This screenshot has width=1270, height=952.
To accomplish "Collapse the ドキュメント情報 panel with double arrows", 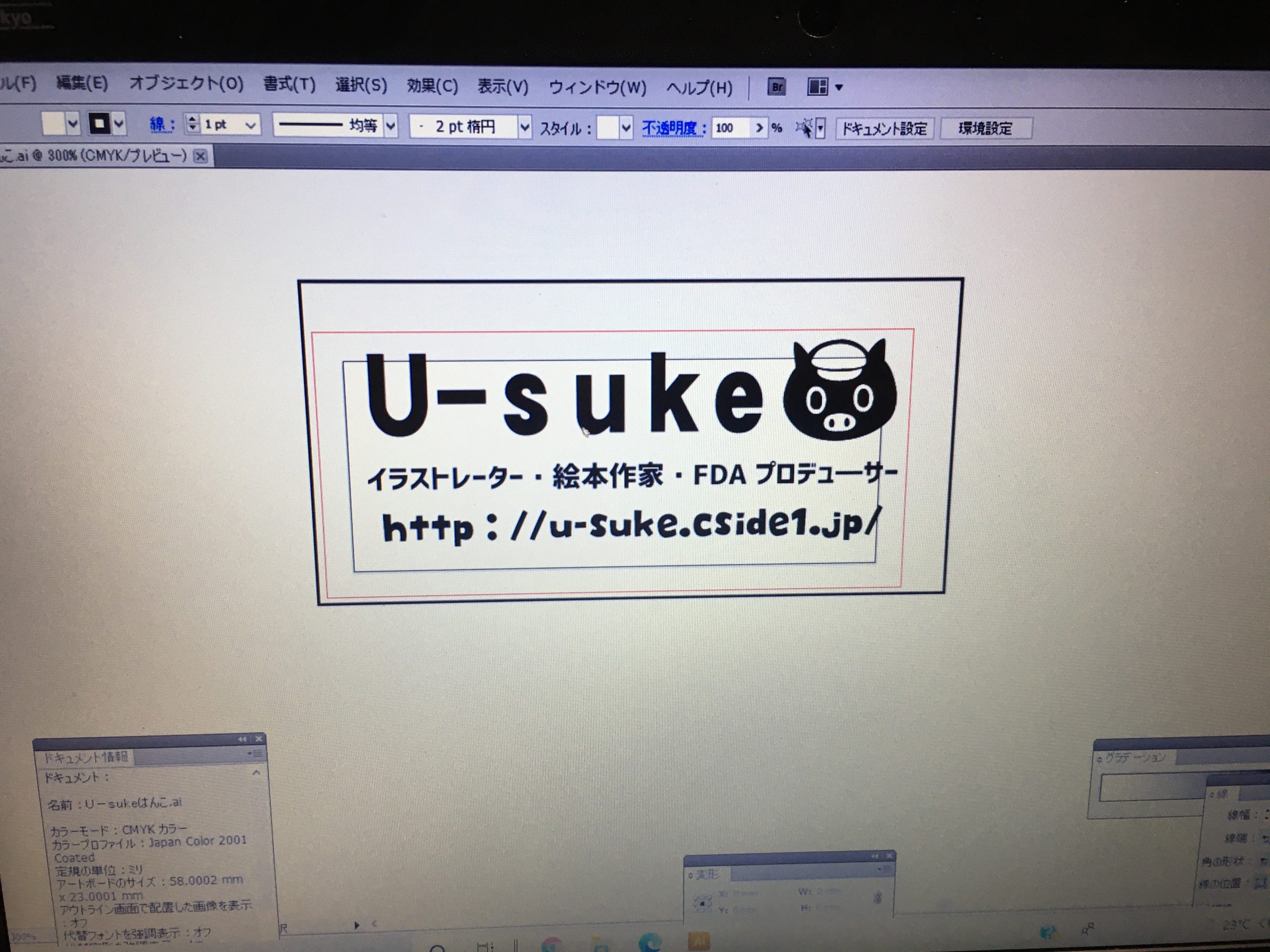I will (242, 739).
